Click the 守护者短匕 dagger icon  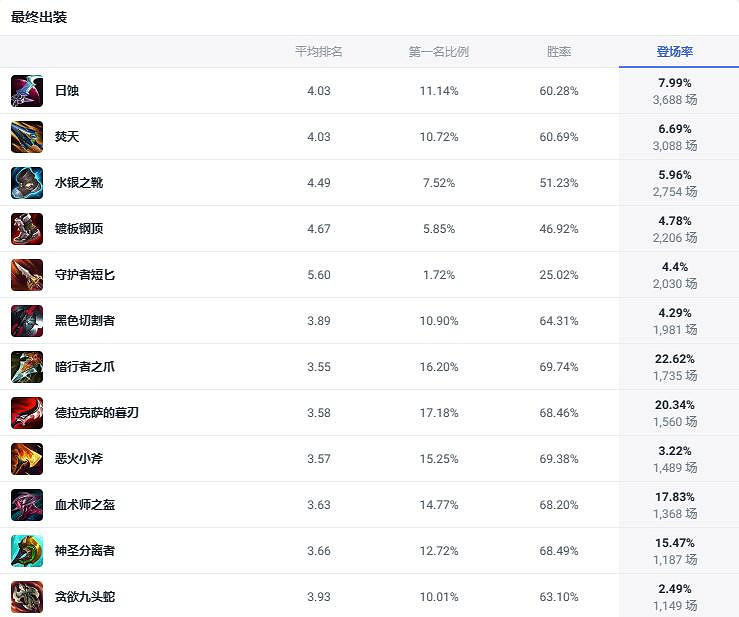coord(27,275)
